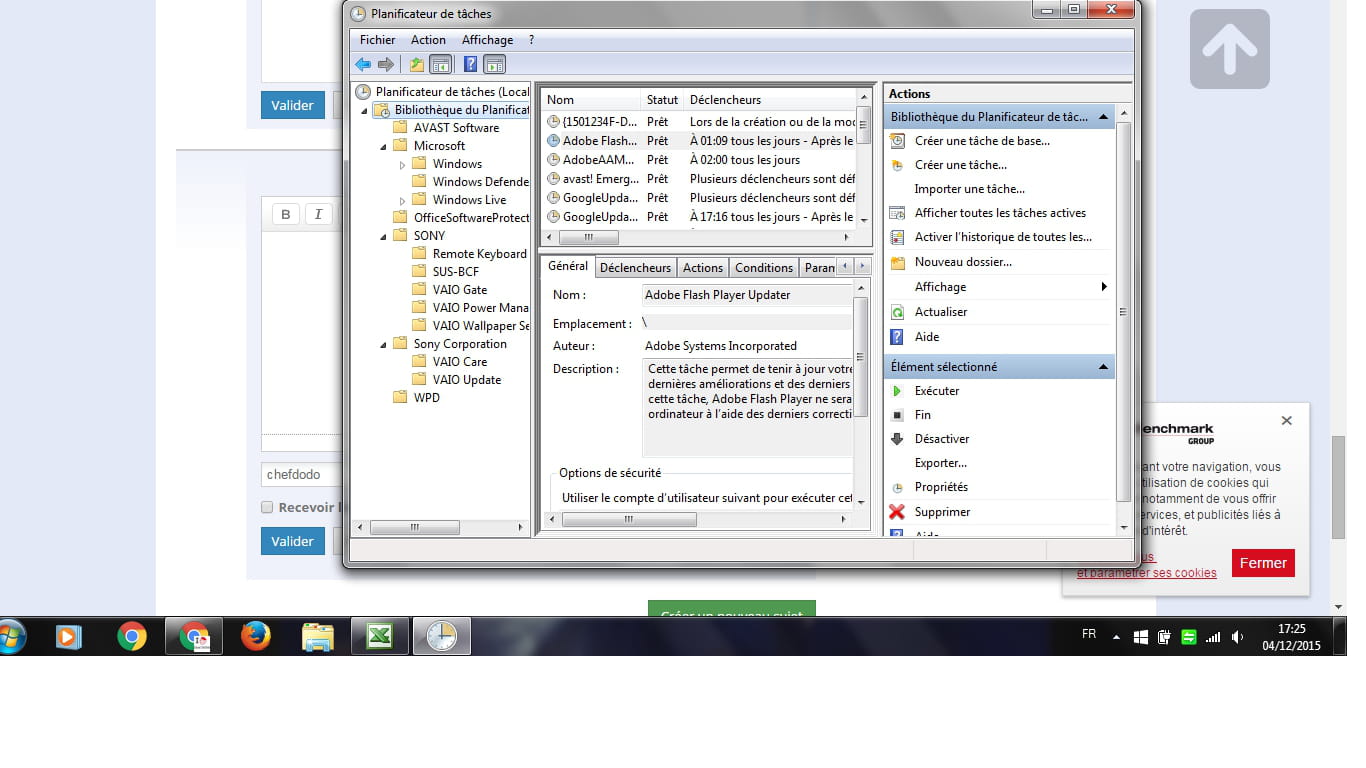1366x768 pixels.
Task: Click the Propriétés clock icon
Action: (x=897, y=487)
